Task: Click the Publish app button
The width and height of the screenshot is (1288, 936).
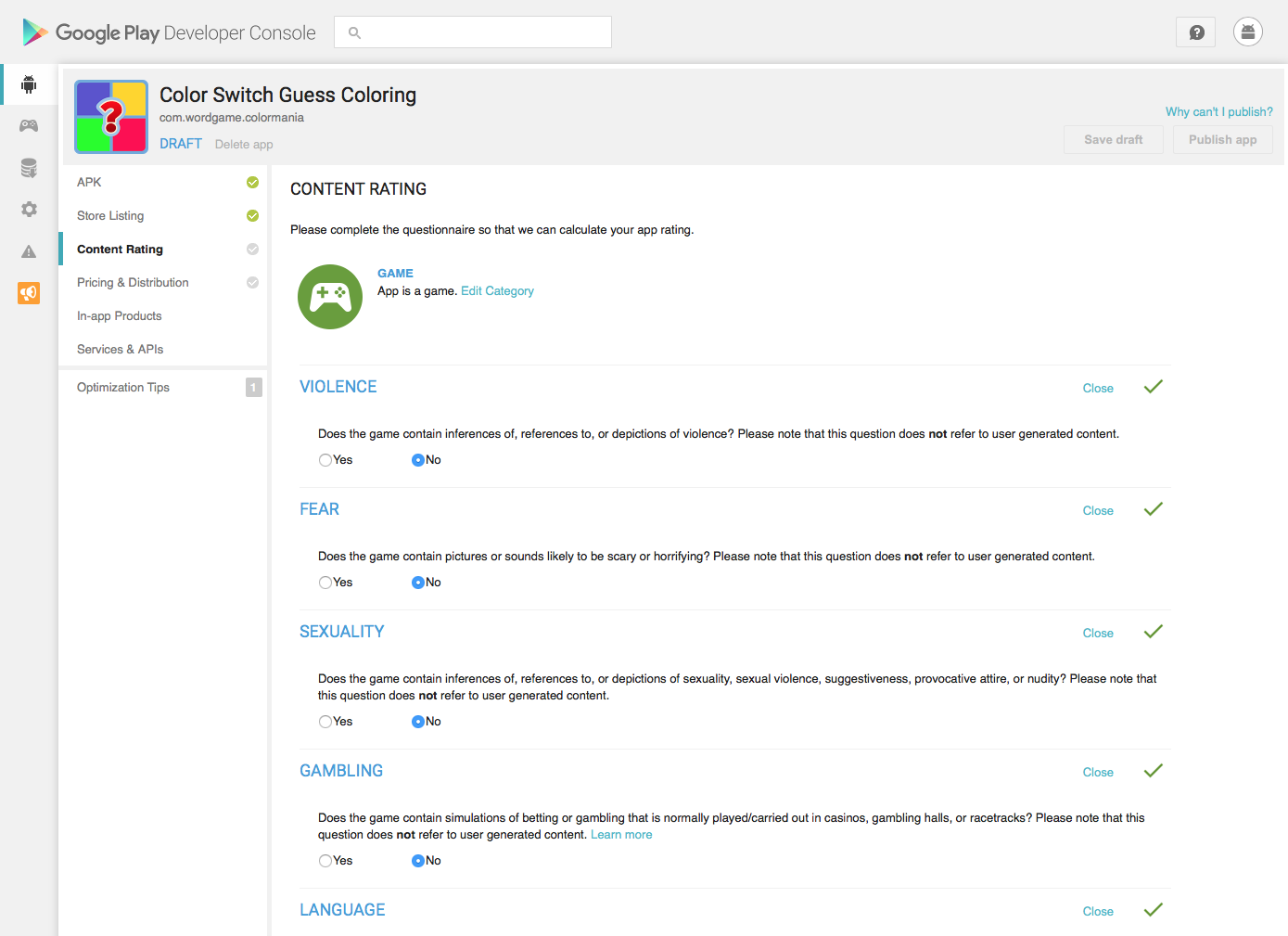Action: click(1223, 140)
